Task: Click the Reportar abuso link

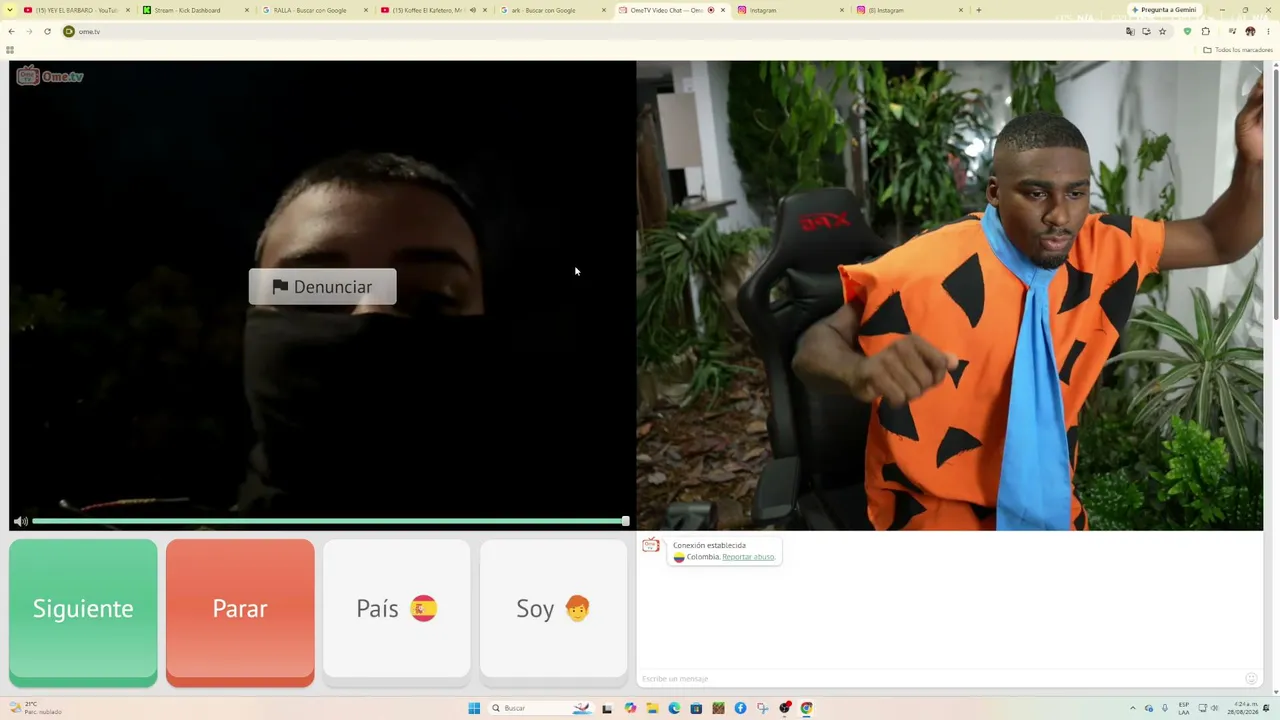Action: point(748,557)
